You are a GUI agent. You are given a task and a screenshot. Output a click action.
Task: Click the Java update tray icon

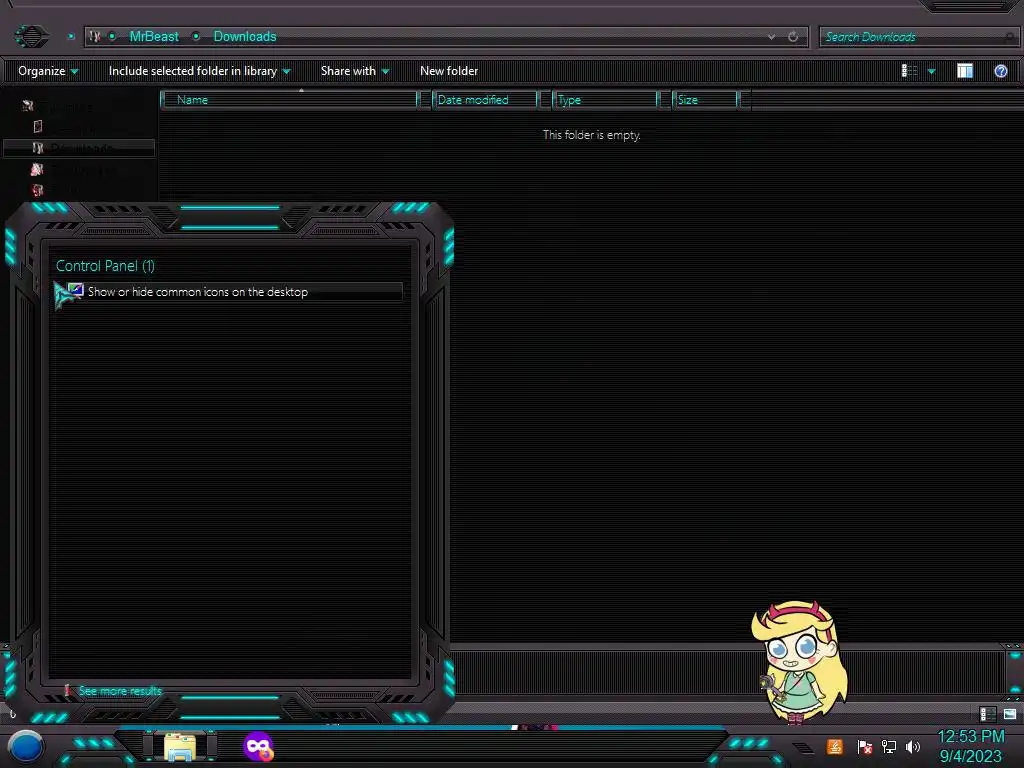tap(835, 746)
